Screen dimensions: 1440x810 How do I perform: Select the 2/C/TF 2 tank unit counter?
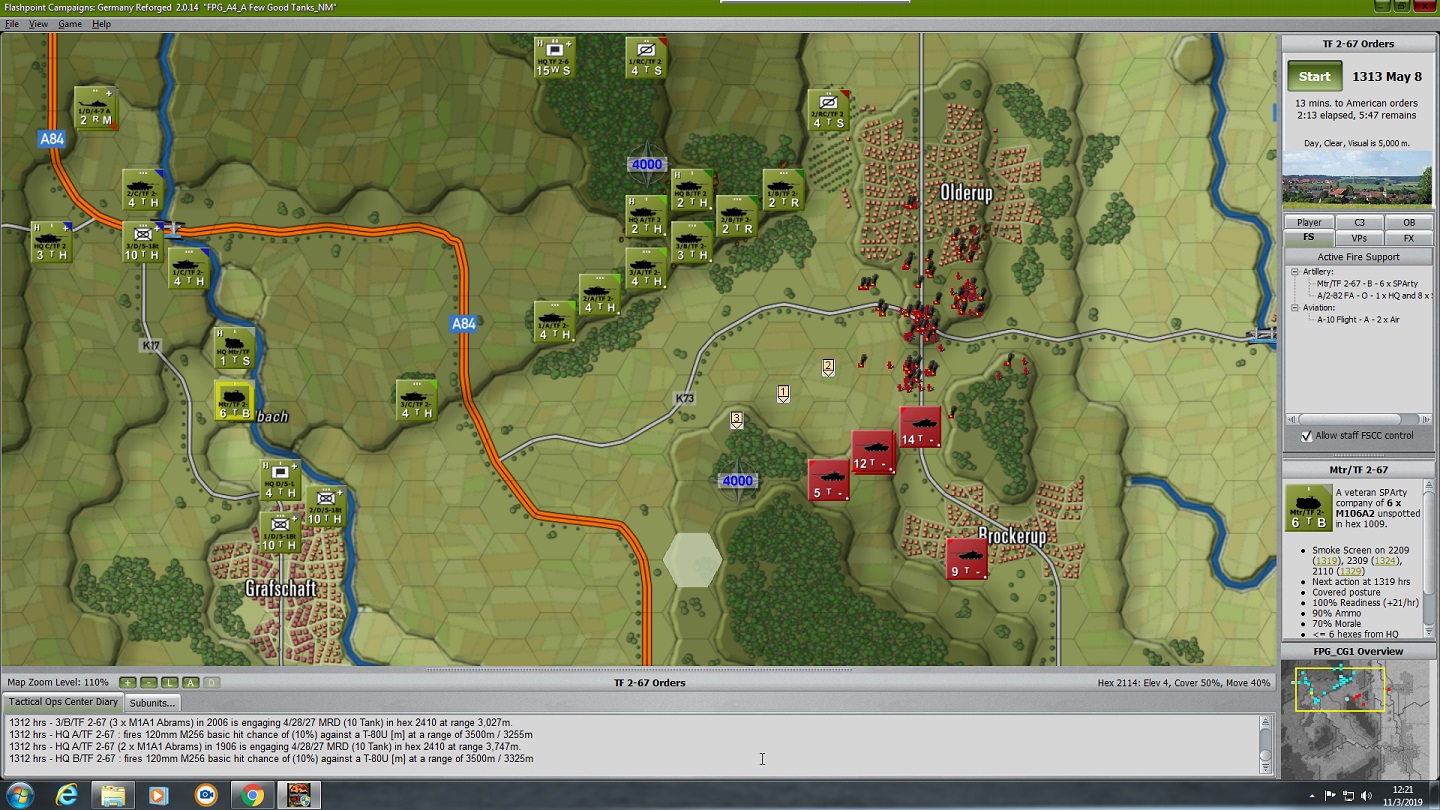(x=142, y=190)
